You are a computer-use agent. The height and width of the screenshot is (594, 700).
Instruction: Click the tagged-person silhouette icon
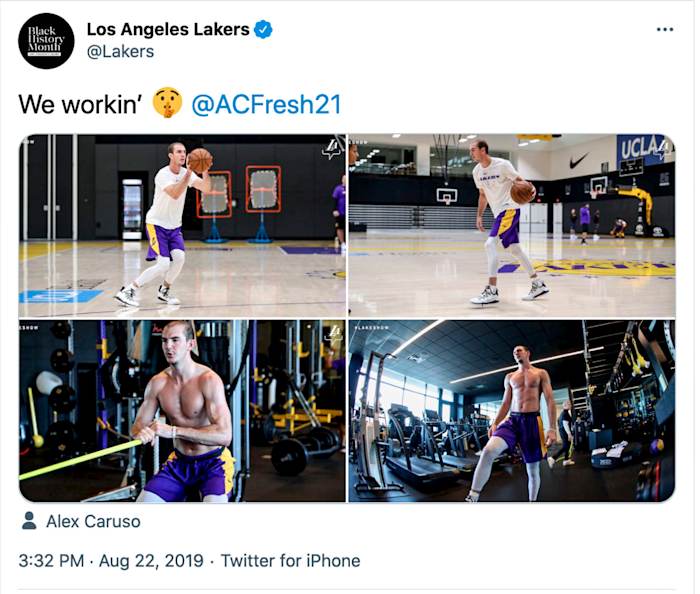coord(29,521)
